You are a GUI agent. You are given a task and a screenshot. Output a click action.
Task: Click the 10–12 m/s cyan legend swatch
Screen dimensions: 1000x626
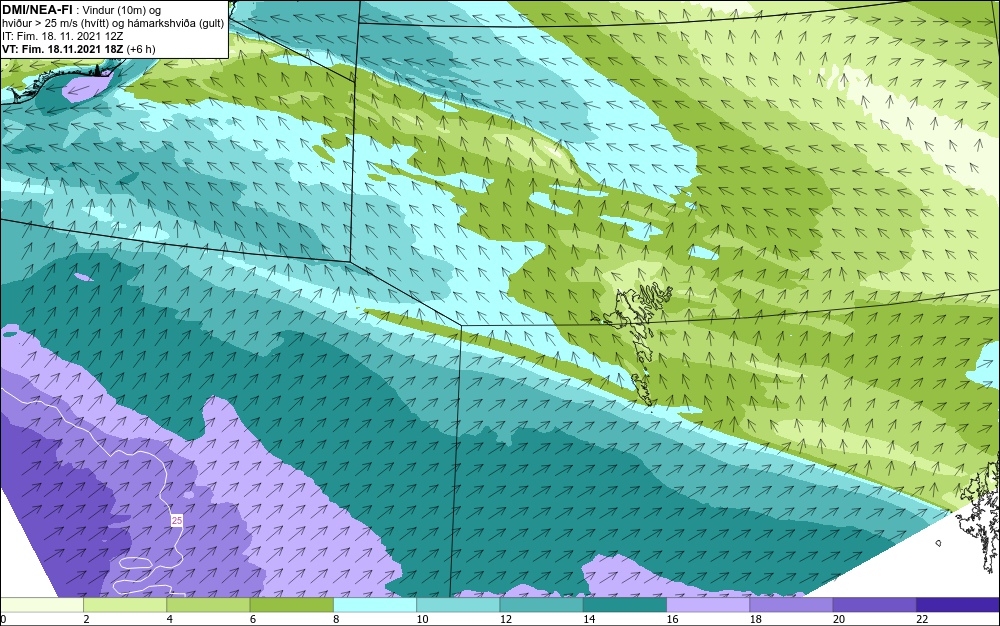point(458,605)
